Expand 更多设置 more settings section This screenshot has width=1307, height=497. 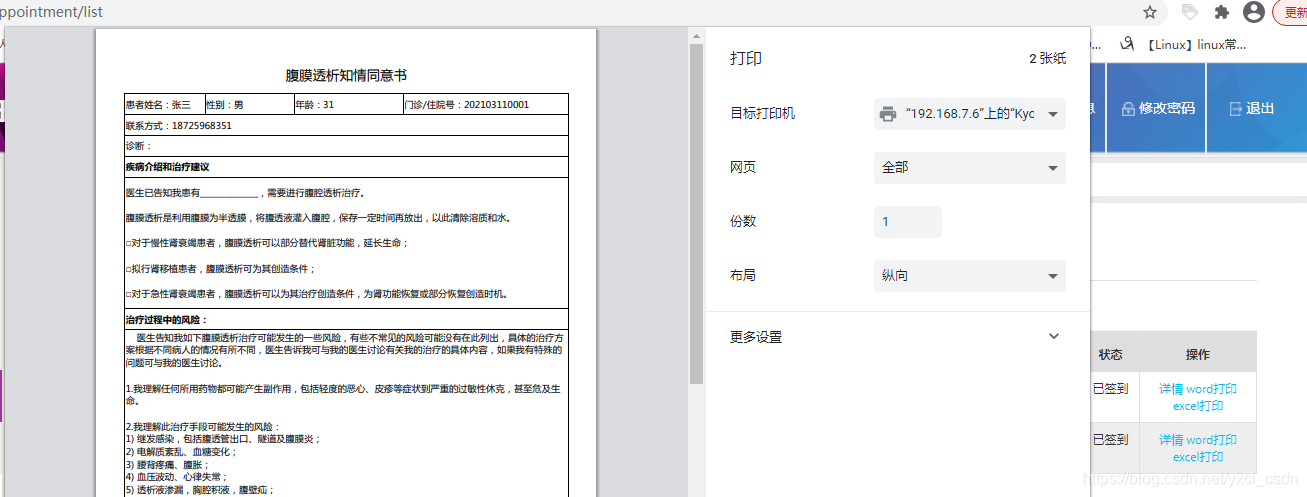click(x=897, y=337)
